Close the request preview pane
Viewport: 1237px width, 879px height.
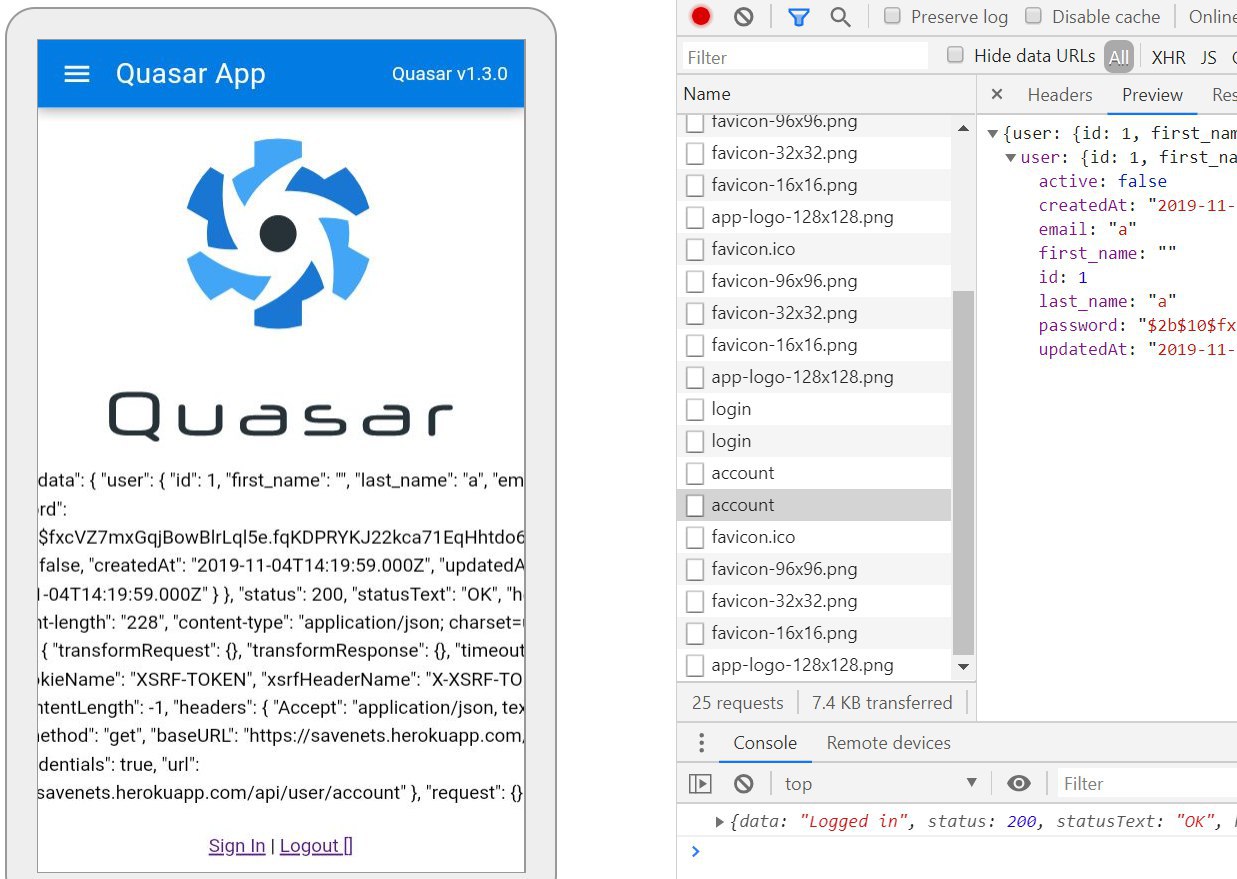[996, 94]
